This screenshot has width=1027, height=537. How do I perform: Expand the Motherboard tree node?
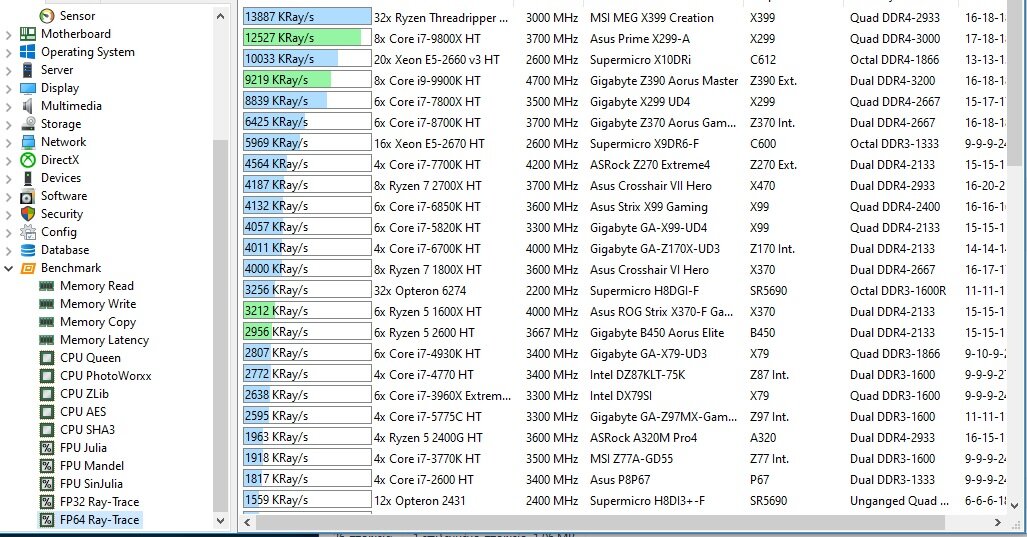coord(9,34)
